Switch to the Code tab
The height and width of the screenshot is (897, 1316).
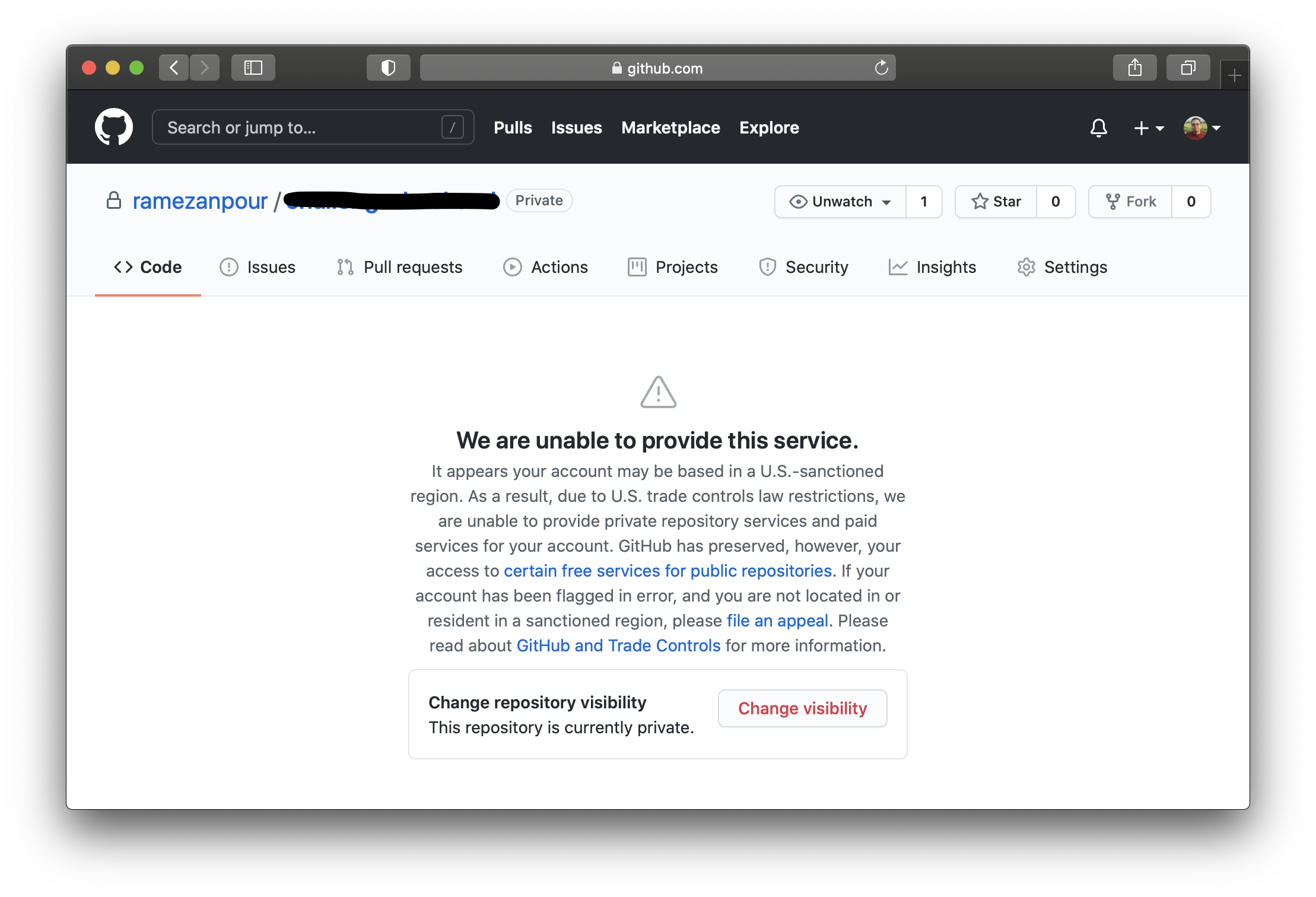pyautogui.click(x=148, y=267)
